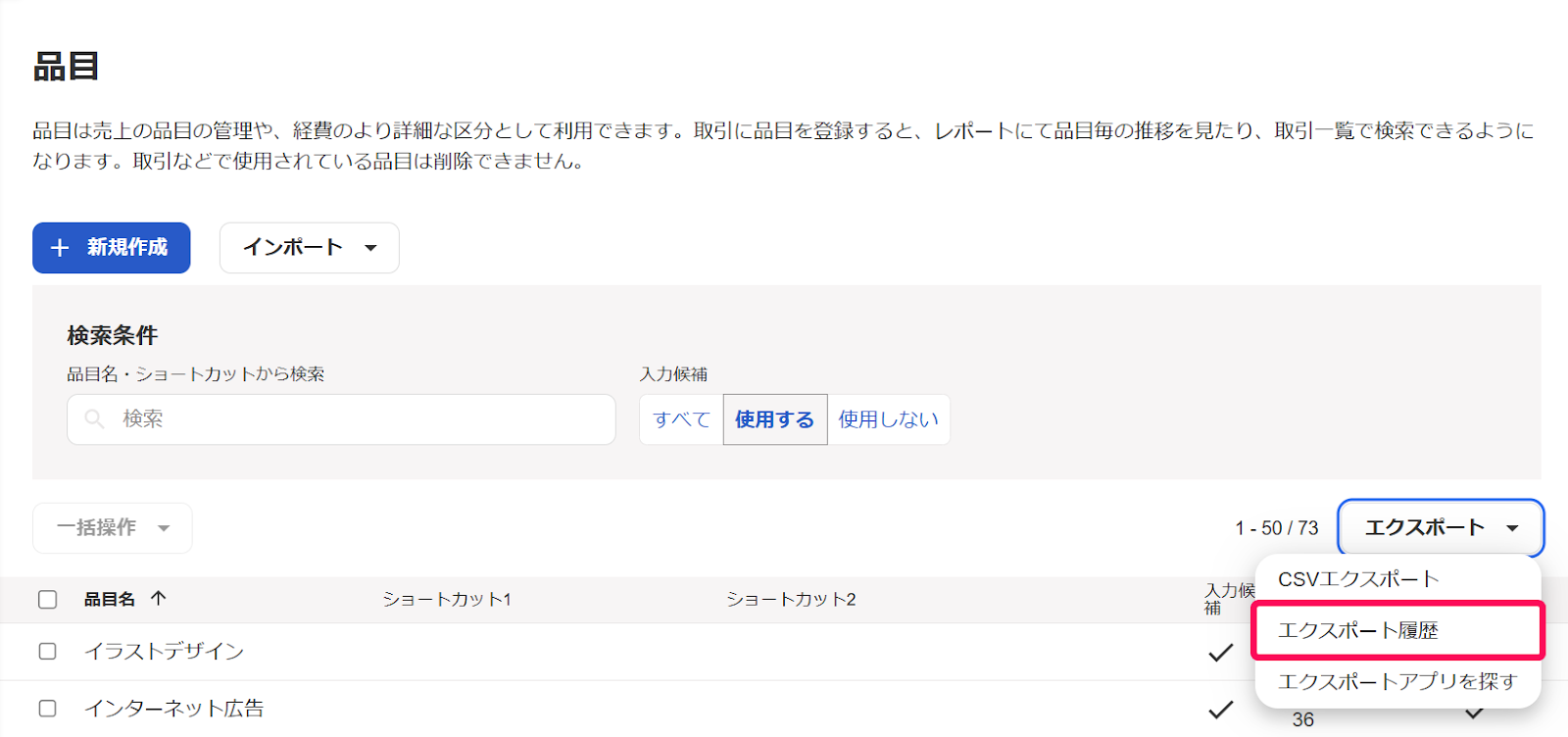Click the magnifier icon in search box

click(94, 419)
